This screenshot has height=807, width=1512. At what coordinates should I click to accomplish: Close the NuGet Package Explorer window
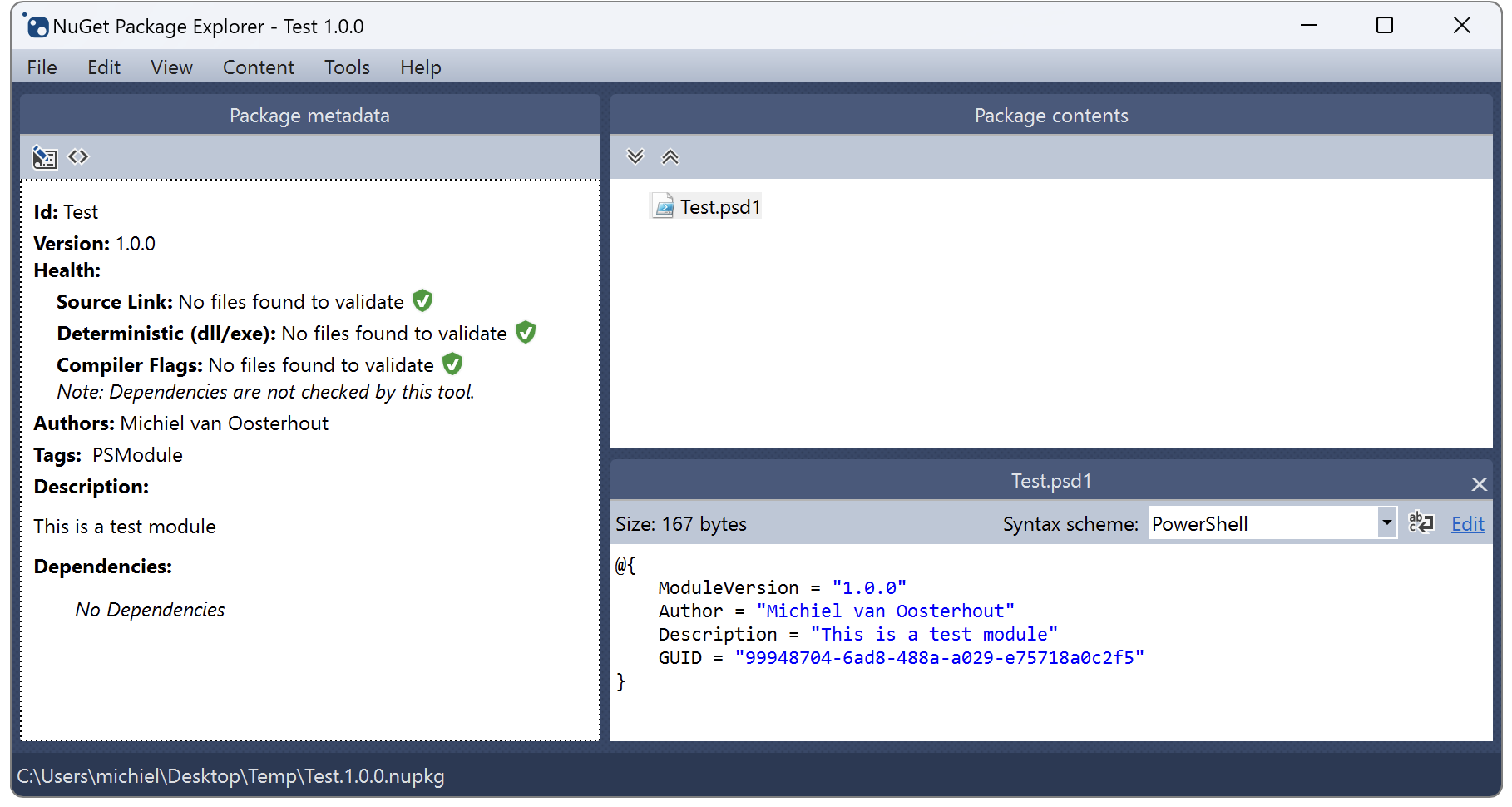(x=1462, y=26)
